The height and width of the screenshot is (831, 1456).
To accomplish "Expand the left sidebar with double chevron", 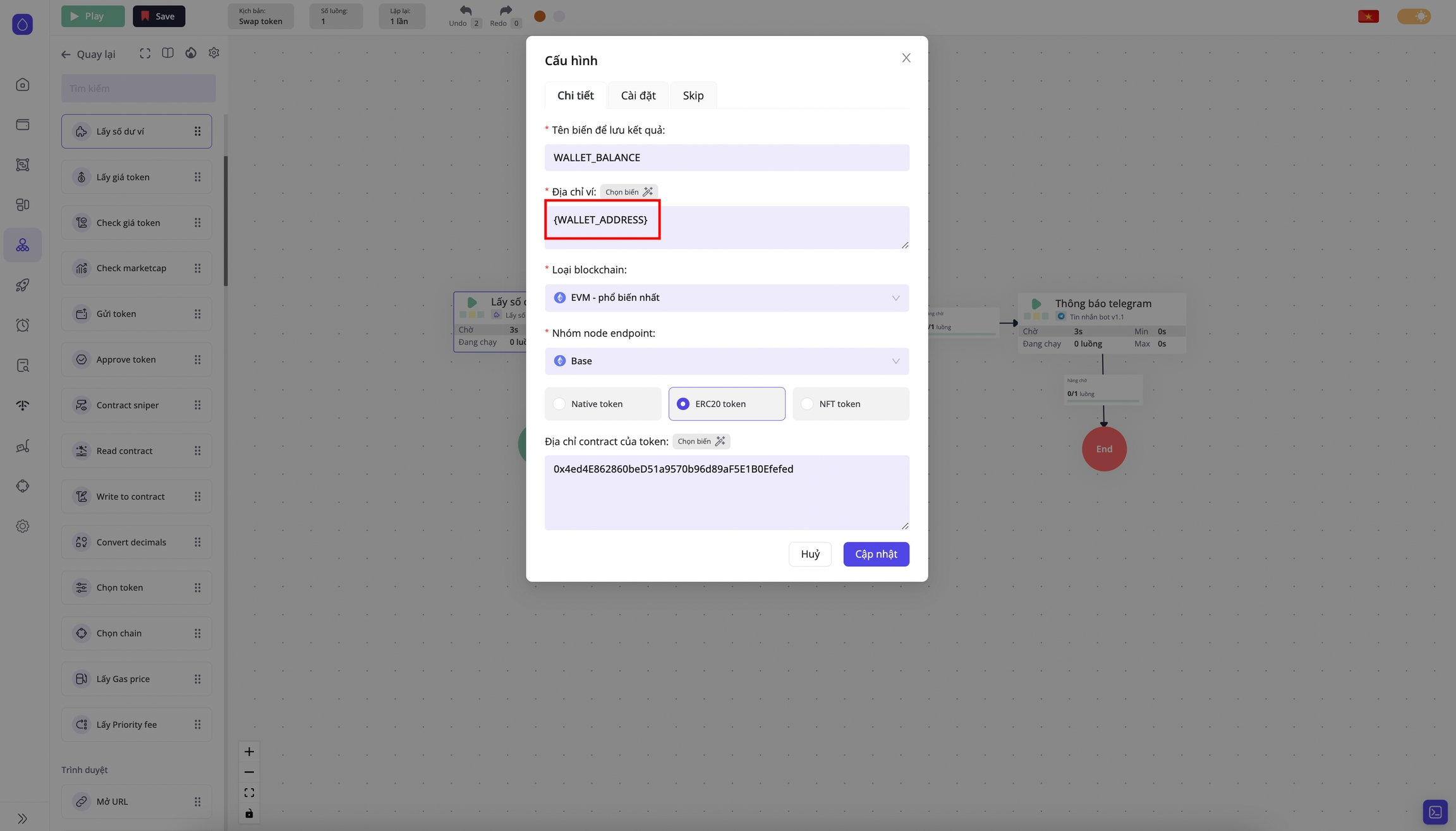I will [23, 818].
